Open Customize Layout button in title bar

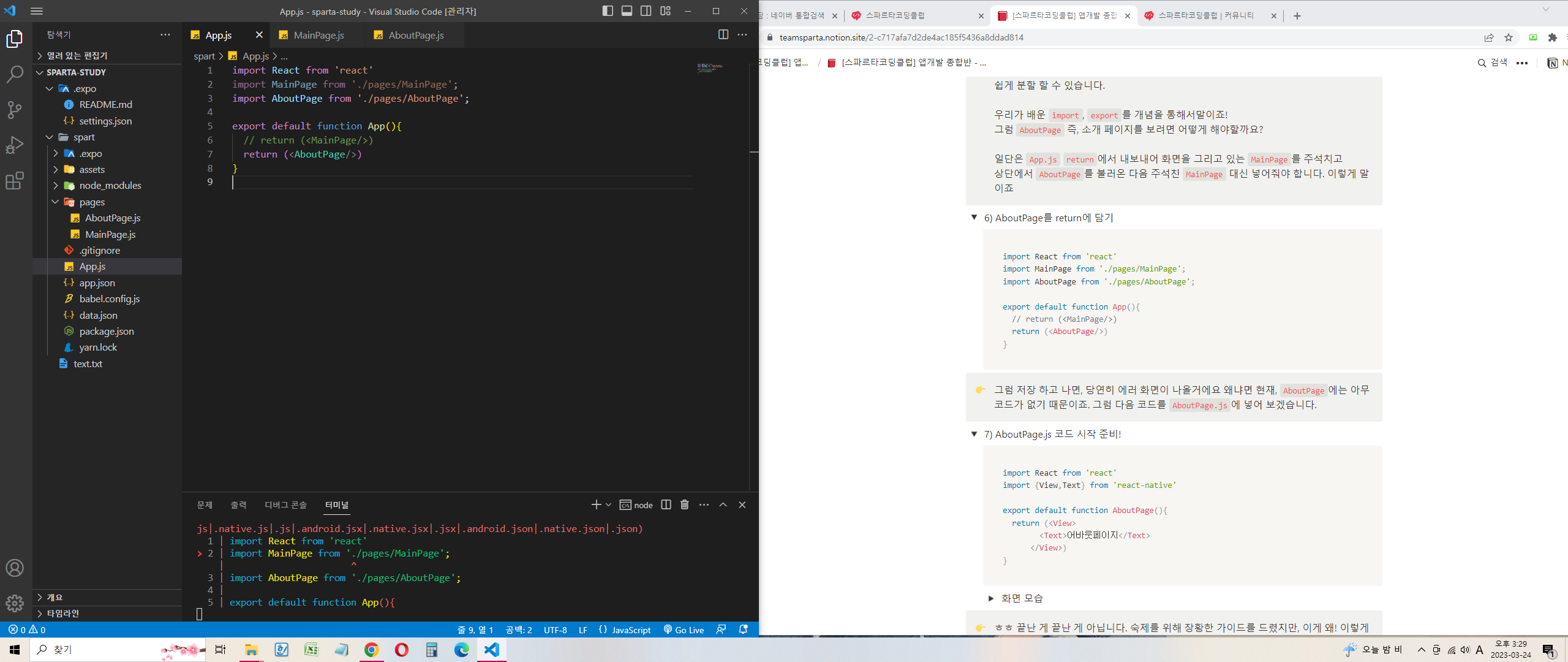click(x=665, y=11)
